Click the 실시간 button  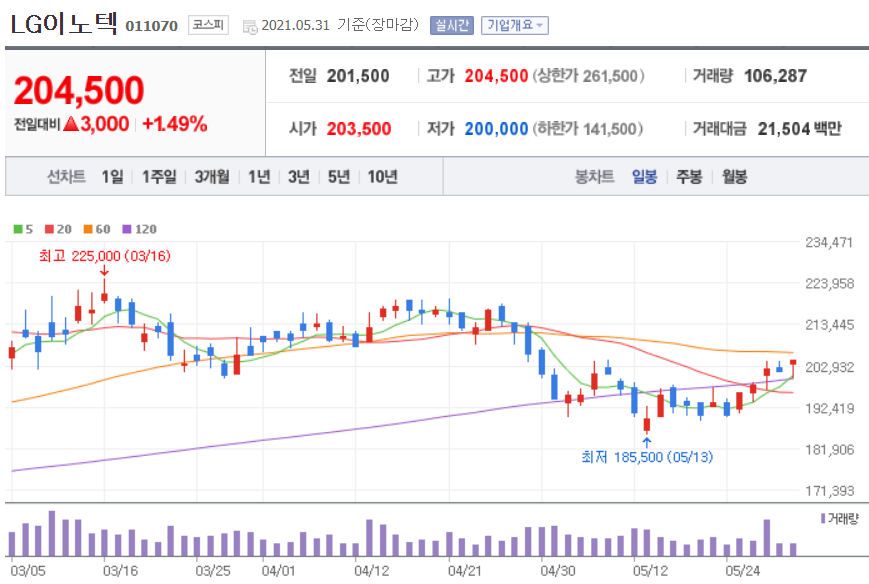(452, 25)
